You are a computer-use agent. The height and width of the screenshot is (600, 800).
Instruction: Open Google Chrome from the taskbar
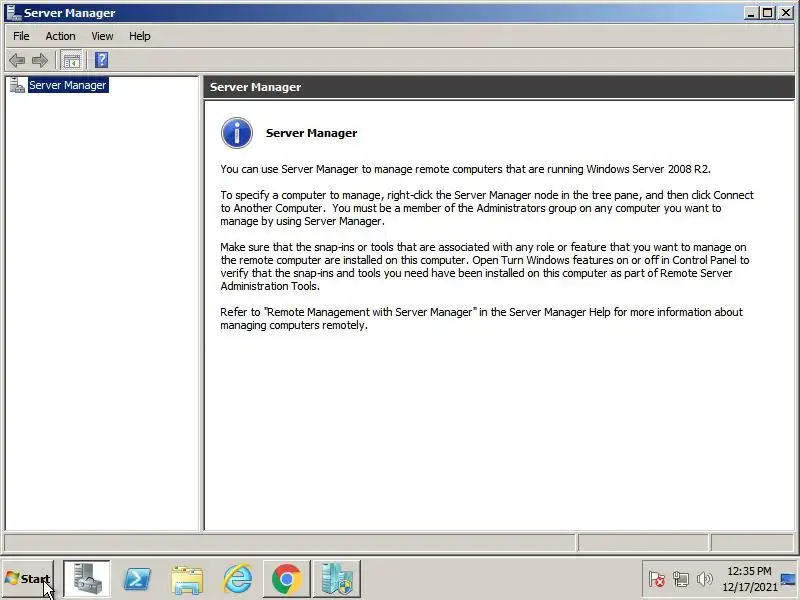(x=287, y=579)
